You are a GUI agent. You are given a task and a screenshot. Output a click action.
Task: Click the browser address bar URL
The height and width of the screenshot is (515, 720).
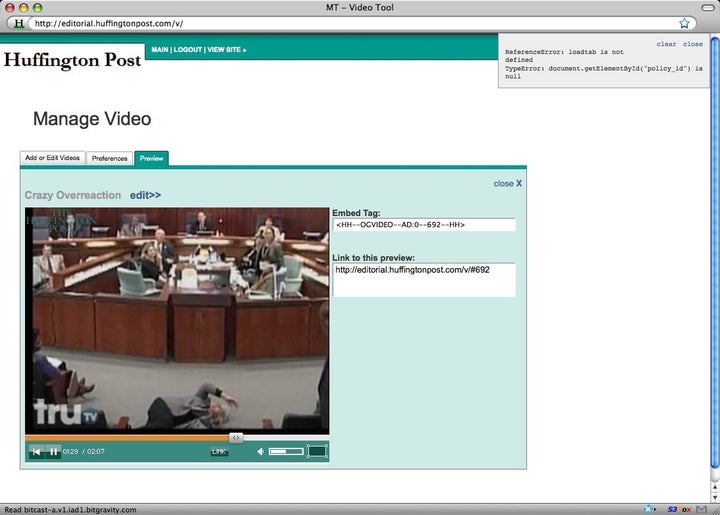[x=109, y=23]
